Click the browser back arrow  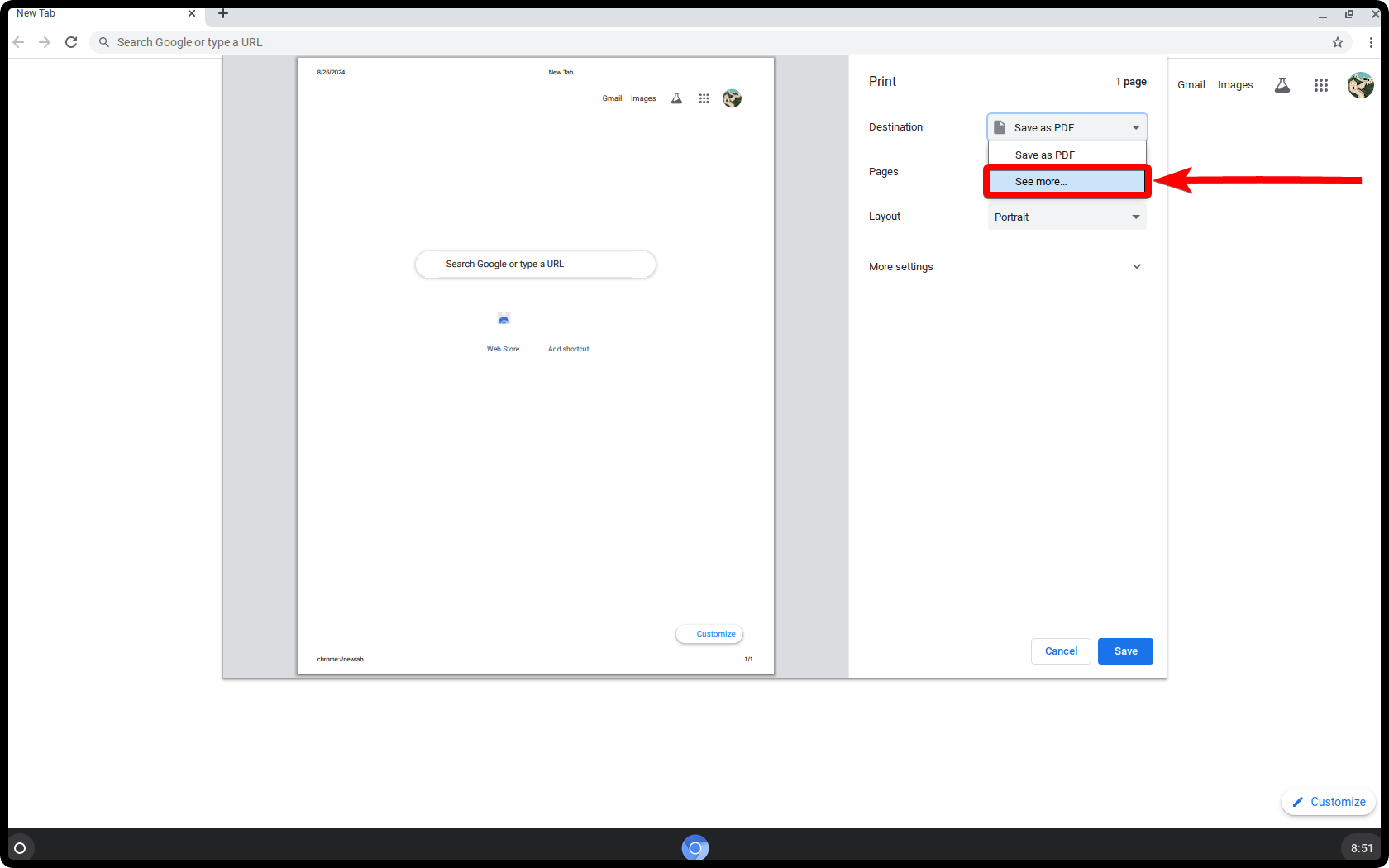(x=18, y=42)
